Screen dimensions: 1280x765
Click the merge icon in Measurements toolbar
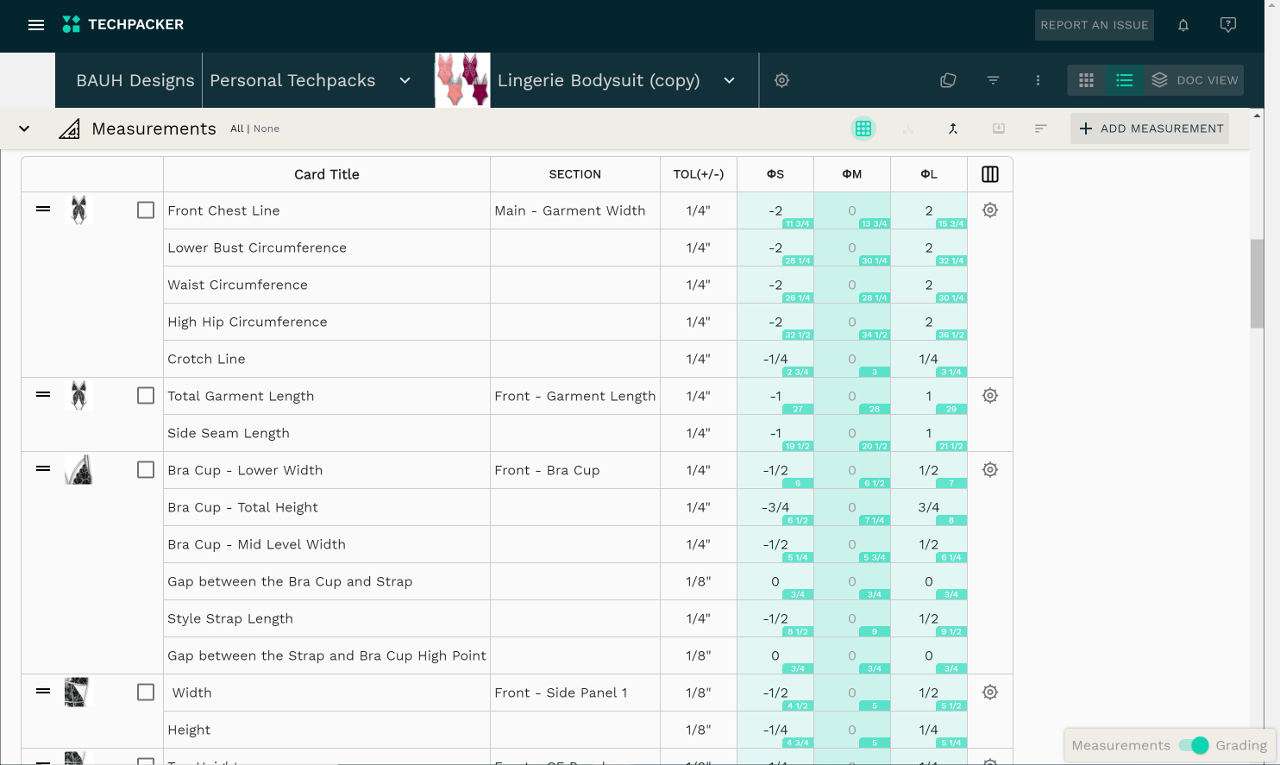coord(953,128)
